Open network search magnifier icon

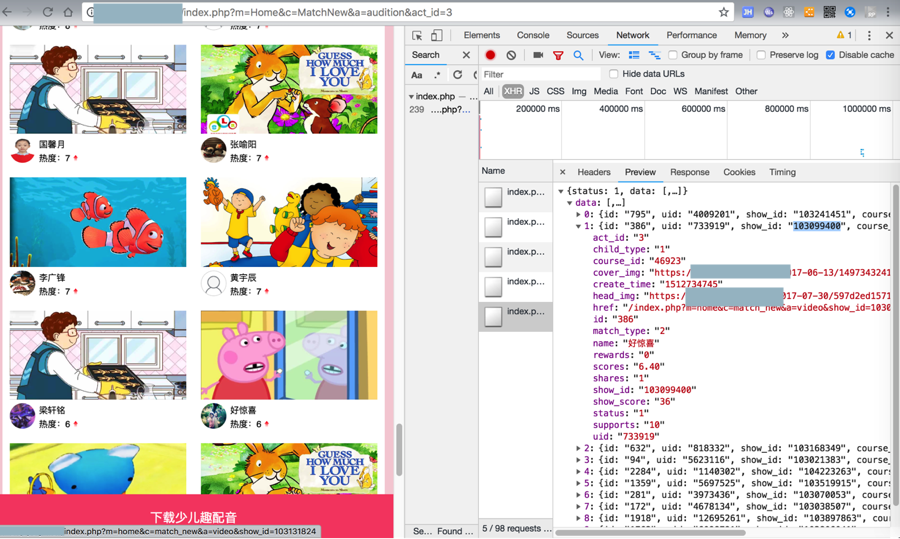[x=579, y=55]
